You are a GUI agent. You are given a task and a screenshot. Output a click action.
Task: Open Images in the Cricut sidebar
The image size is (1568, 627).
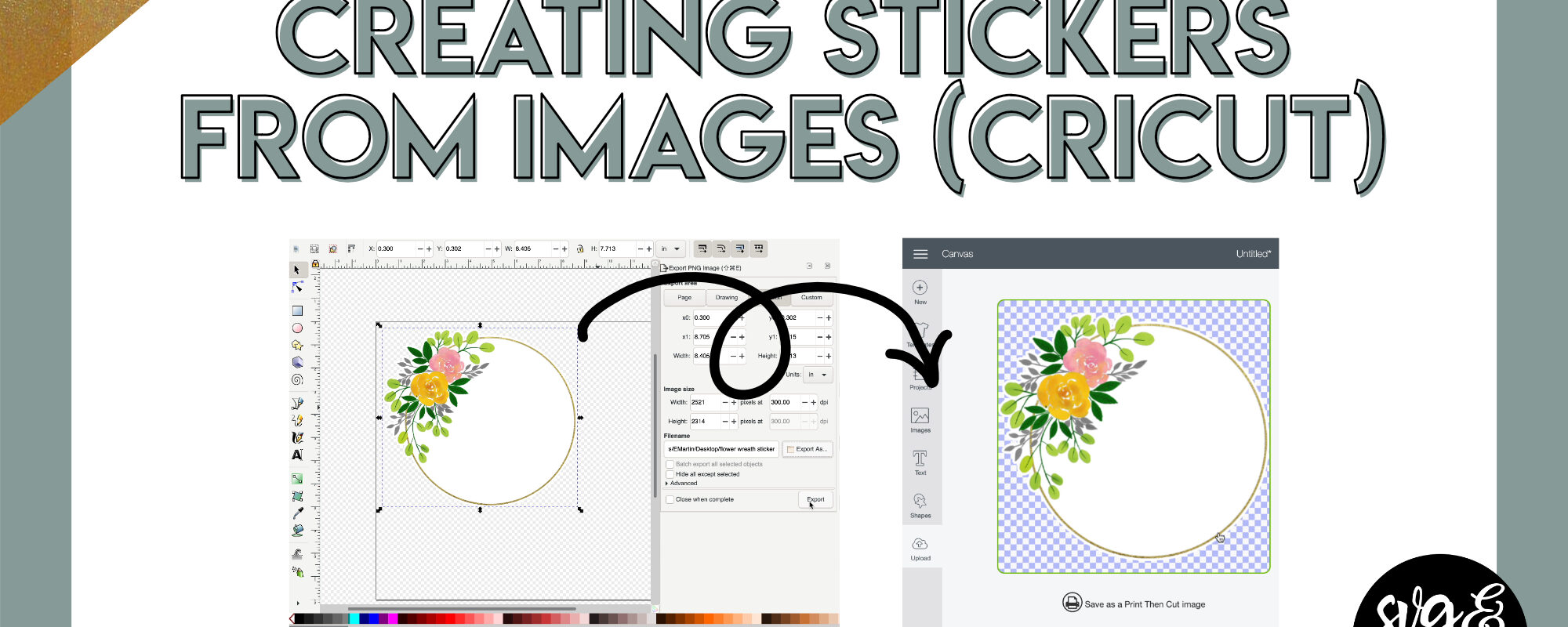[920, 420]
